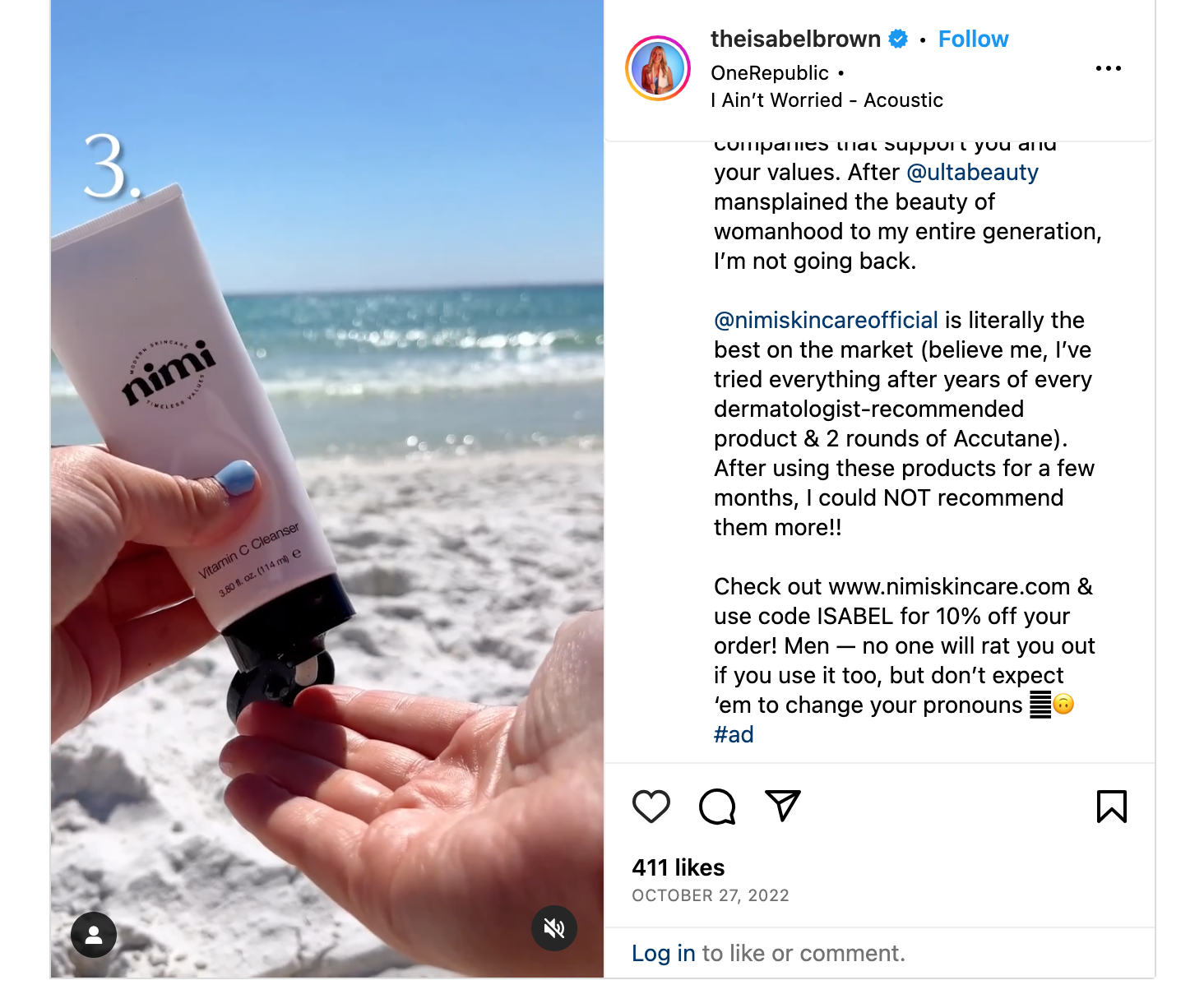This screenshot has height=1008, width=1204.
Task: Open I Ain't Worried - Acoustic audio track
Action: pyautogui.click(x=827, y=100)
